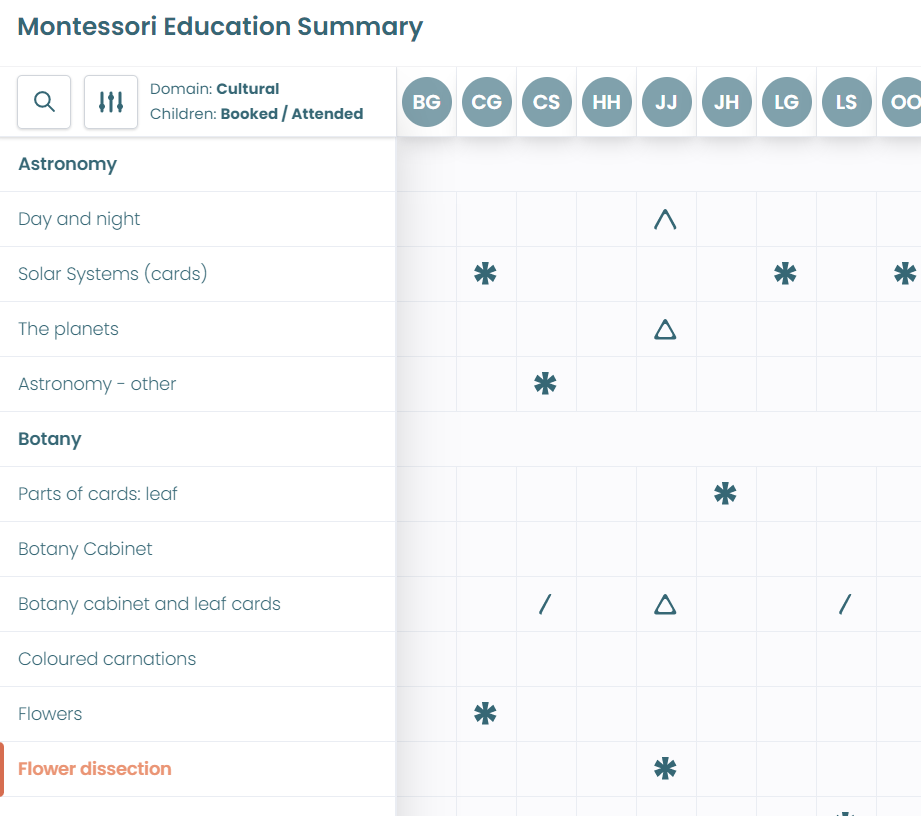Image resolution: width=921 pixels, height=816 pixels.
Task: Open the Botany Cabinet activity row
Action: [x=197, y=549]
